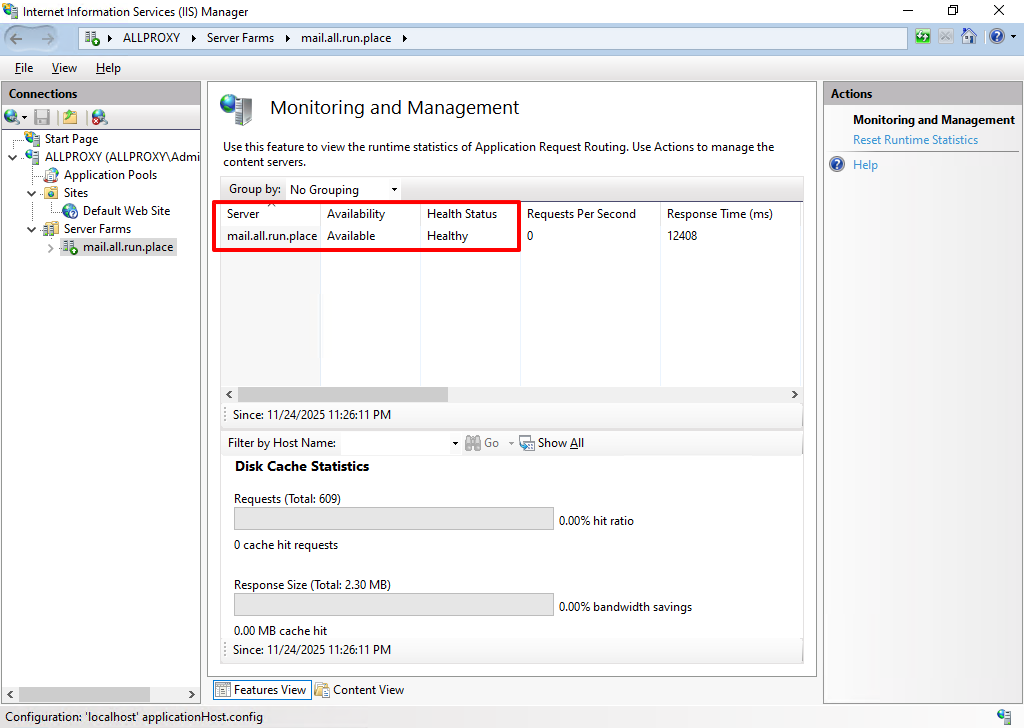
Task: Click Show All button
Action: pyautogui.click(x=551, y=443)
